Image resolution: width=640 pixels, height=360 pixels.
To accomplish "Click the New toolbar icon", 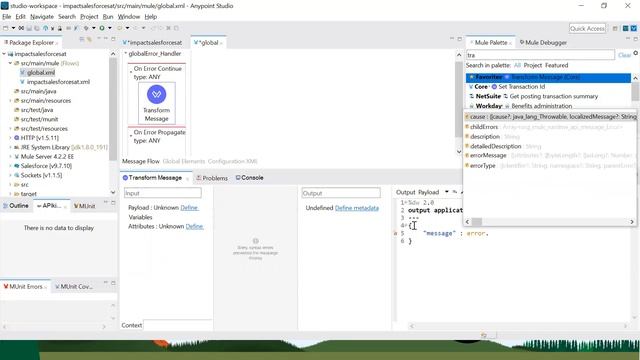I will click(x=6, y=28).
